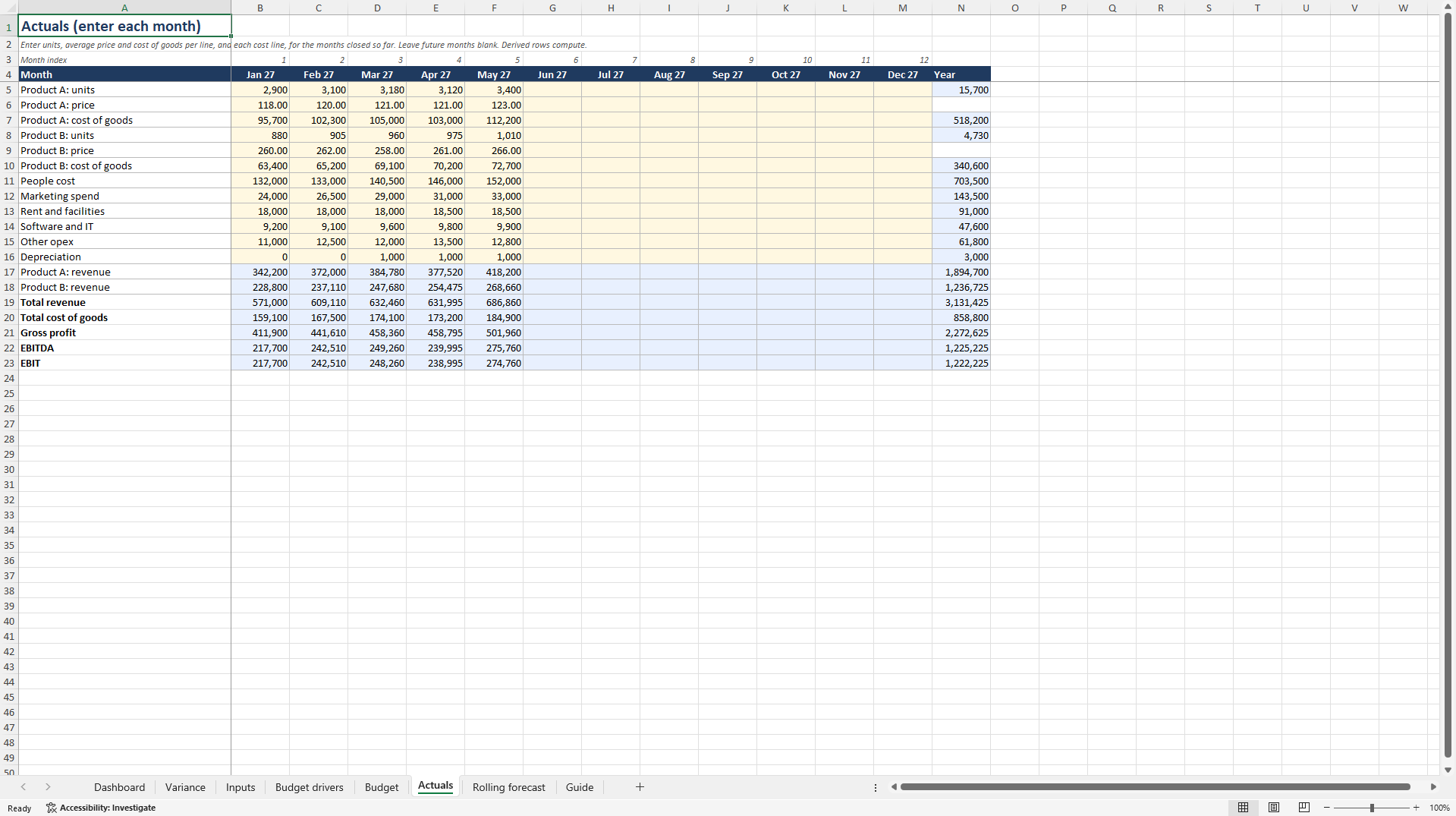Viewport: 1456px width, 816px height.
Task: Click year EBIT value 1,222,225
Action: click(x=961, y=363)
